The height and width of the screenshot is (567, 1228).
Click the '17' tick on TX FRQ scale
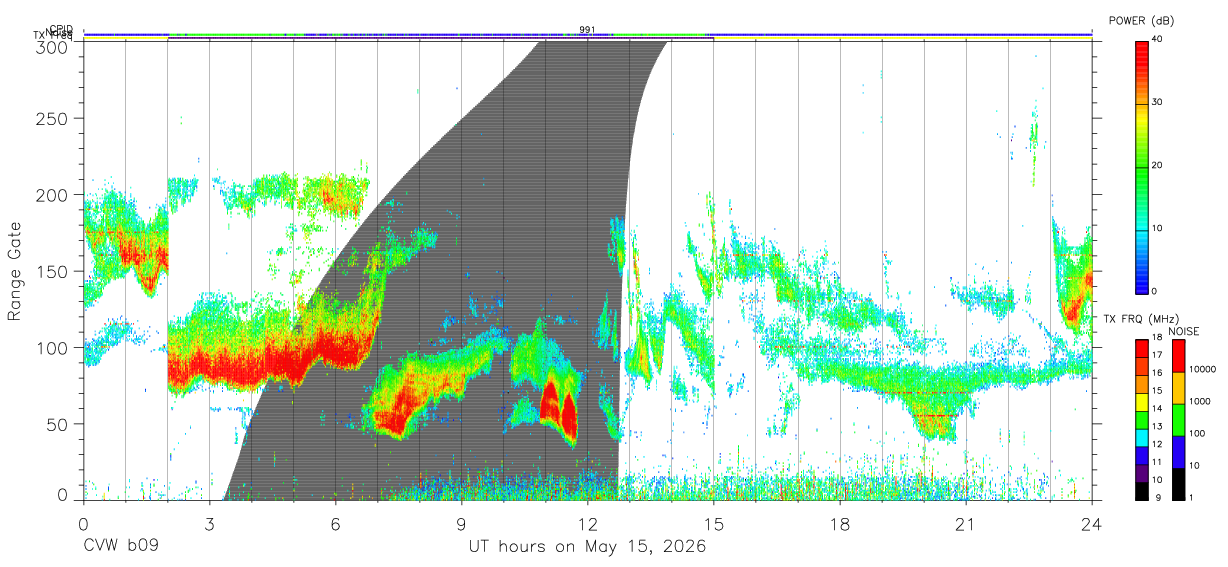click(1157, 355)
